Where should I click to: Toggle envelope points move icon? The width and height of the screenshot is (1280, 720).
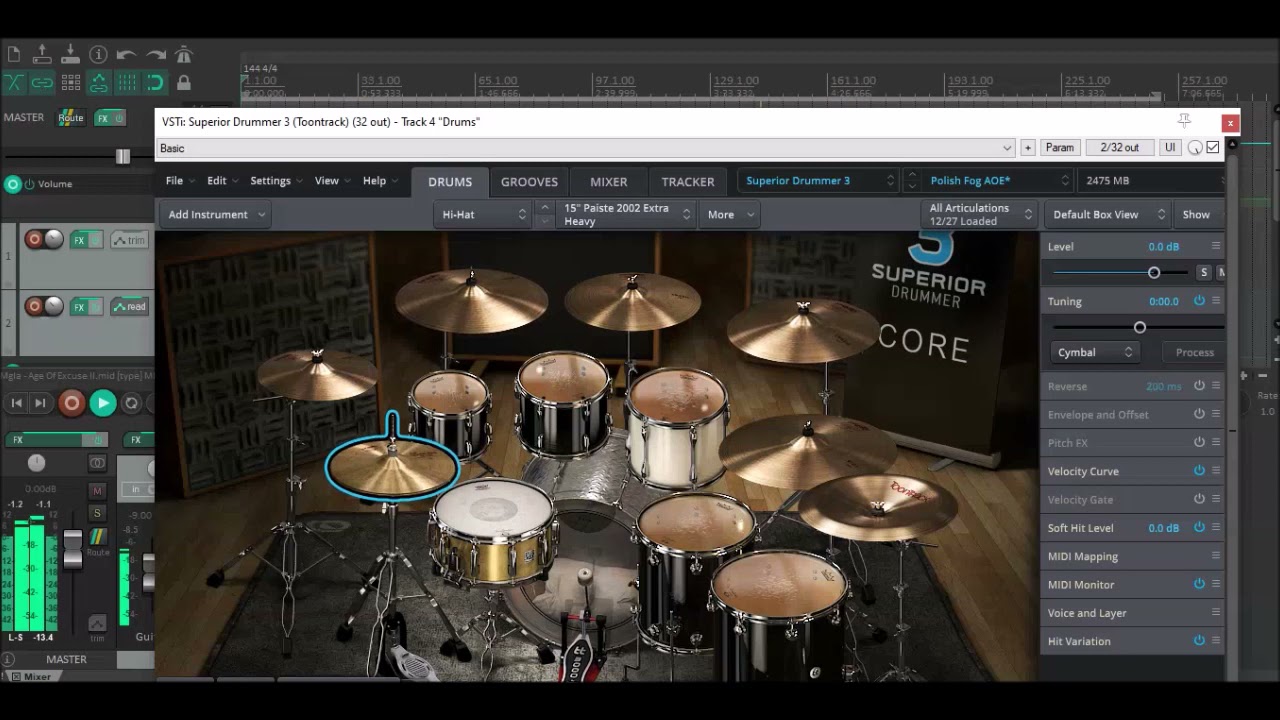(x=98, y=83)
